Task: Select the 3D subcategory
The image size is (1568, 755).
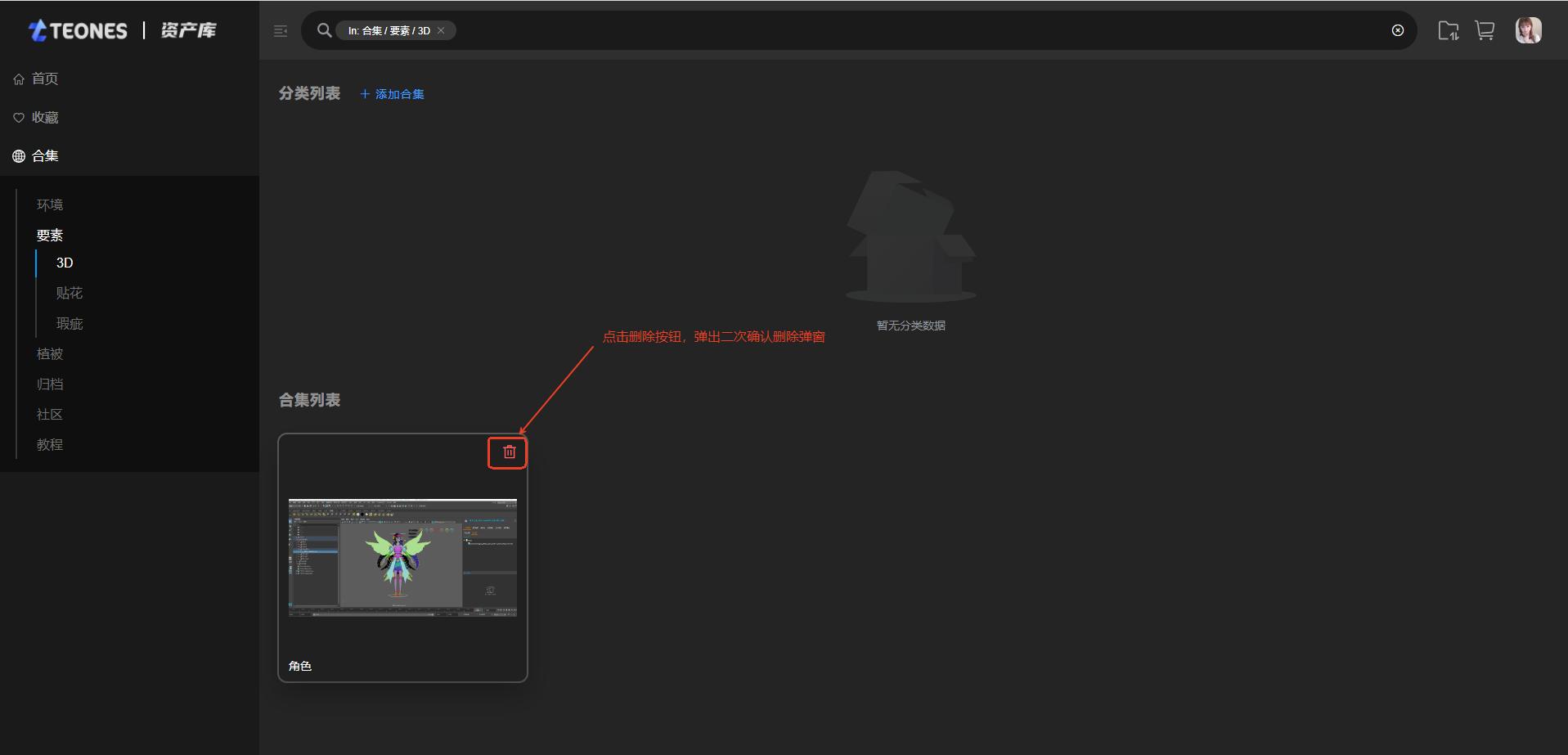Action: (x=65, y=263)
